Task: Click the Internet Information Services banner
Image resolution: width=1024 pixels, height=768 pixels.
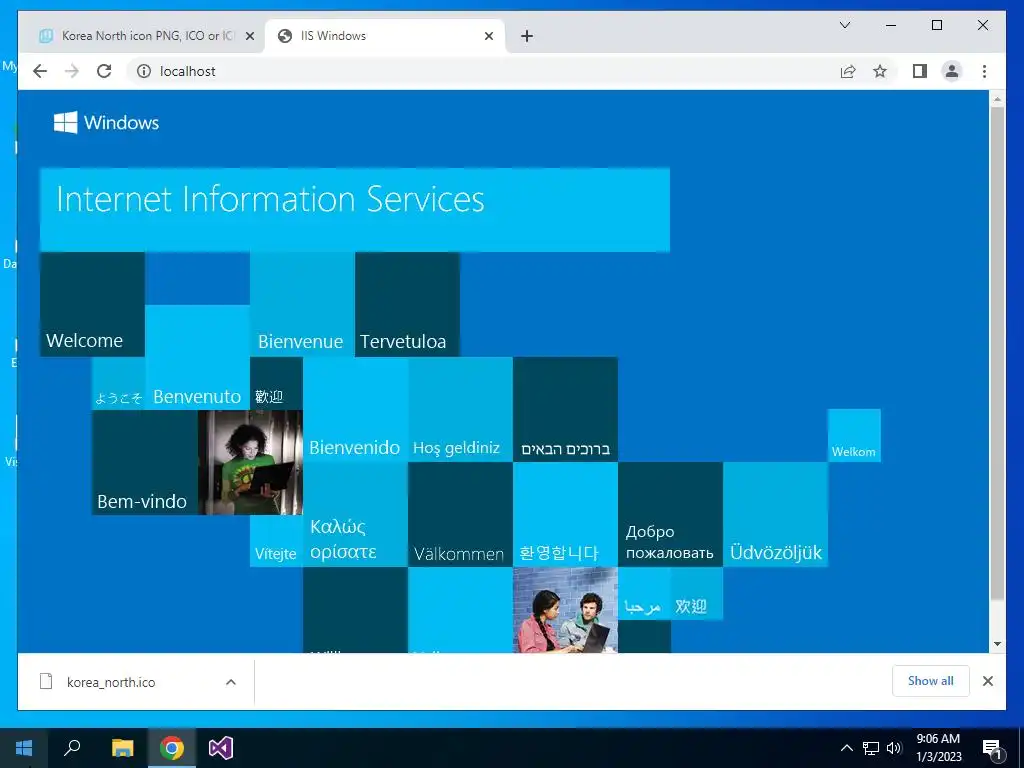Action: (x=355, y=210)
